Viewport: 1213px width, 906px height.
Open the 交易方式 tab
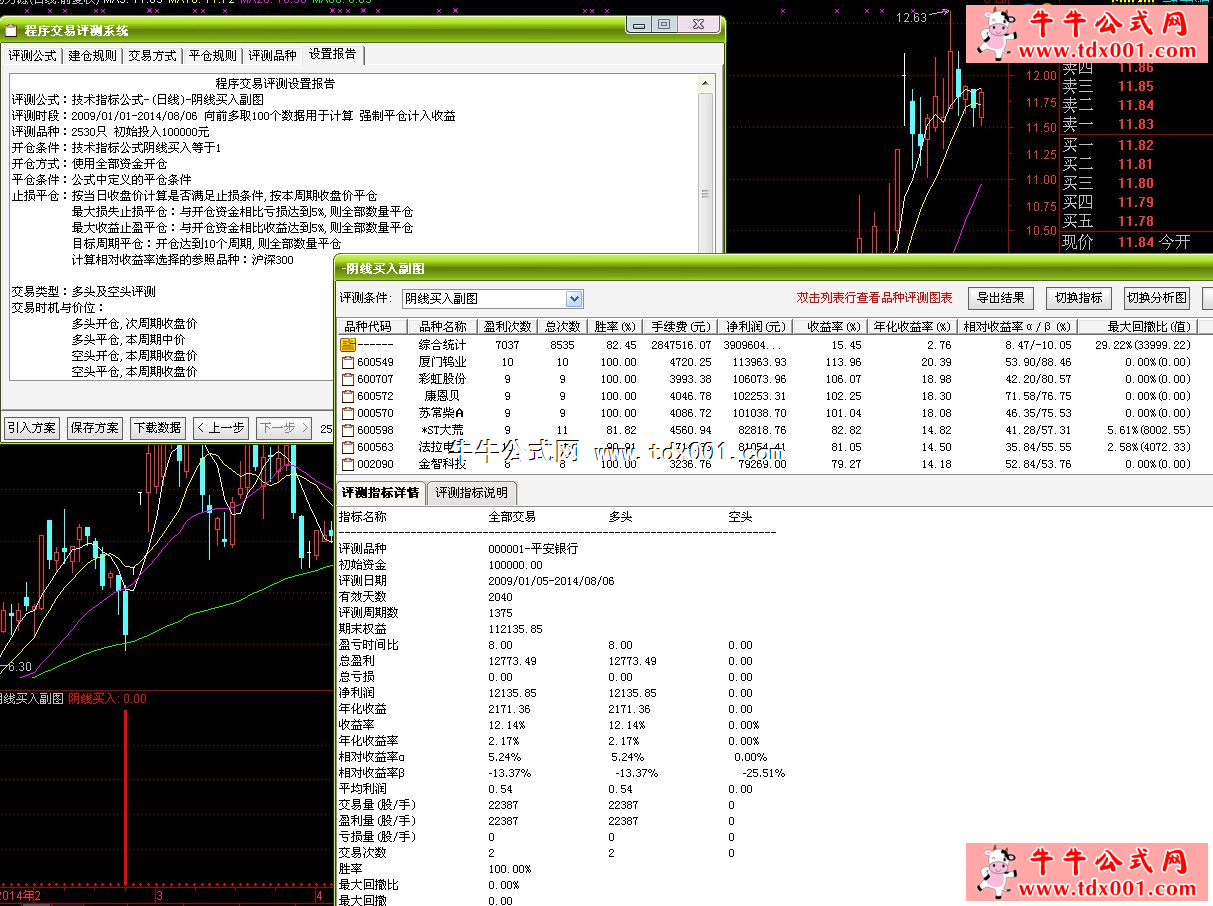(x=152, y=56)
